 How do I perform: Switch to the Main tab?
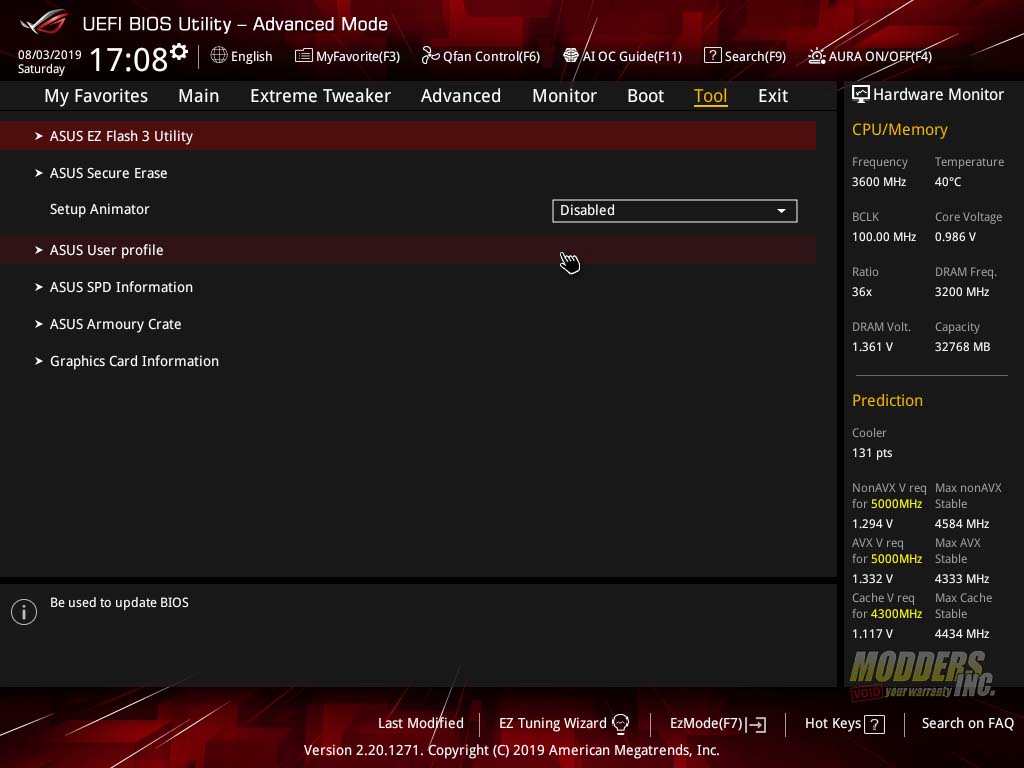(199, 96)
